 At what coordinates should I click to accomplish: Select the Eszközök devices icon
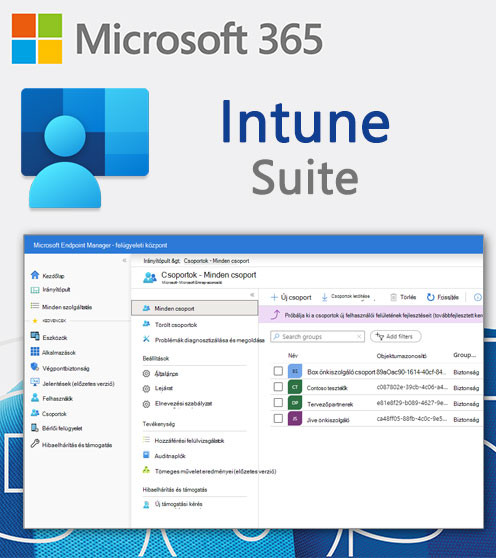point(35,336)
